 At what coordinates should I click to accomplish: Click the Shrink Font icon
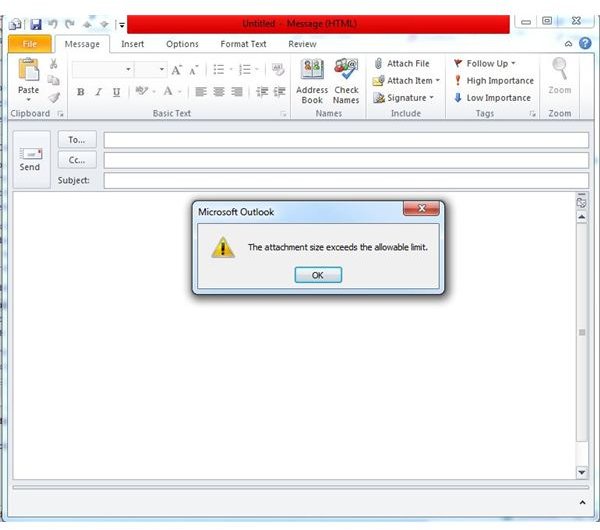194,70
